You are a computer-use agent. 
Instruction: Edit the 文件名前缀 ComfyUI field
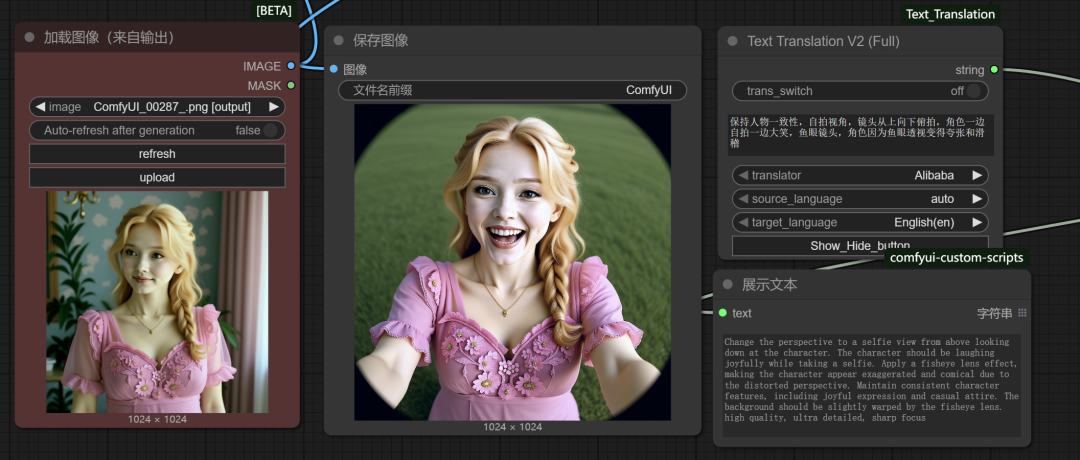(512, 90)
